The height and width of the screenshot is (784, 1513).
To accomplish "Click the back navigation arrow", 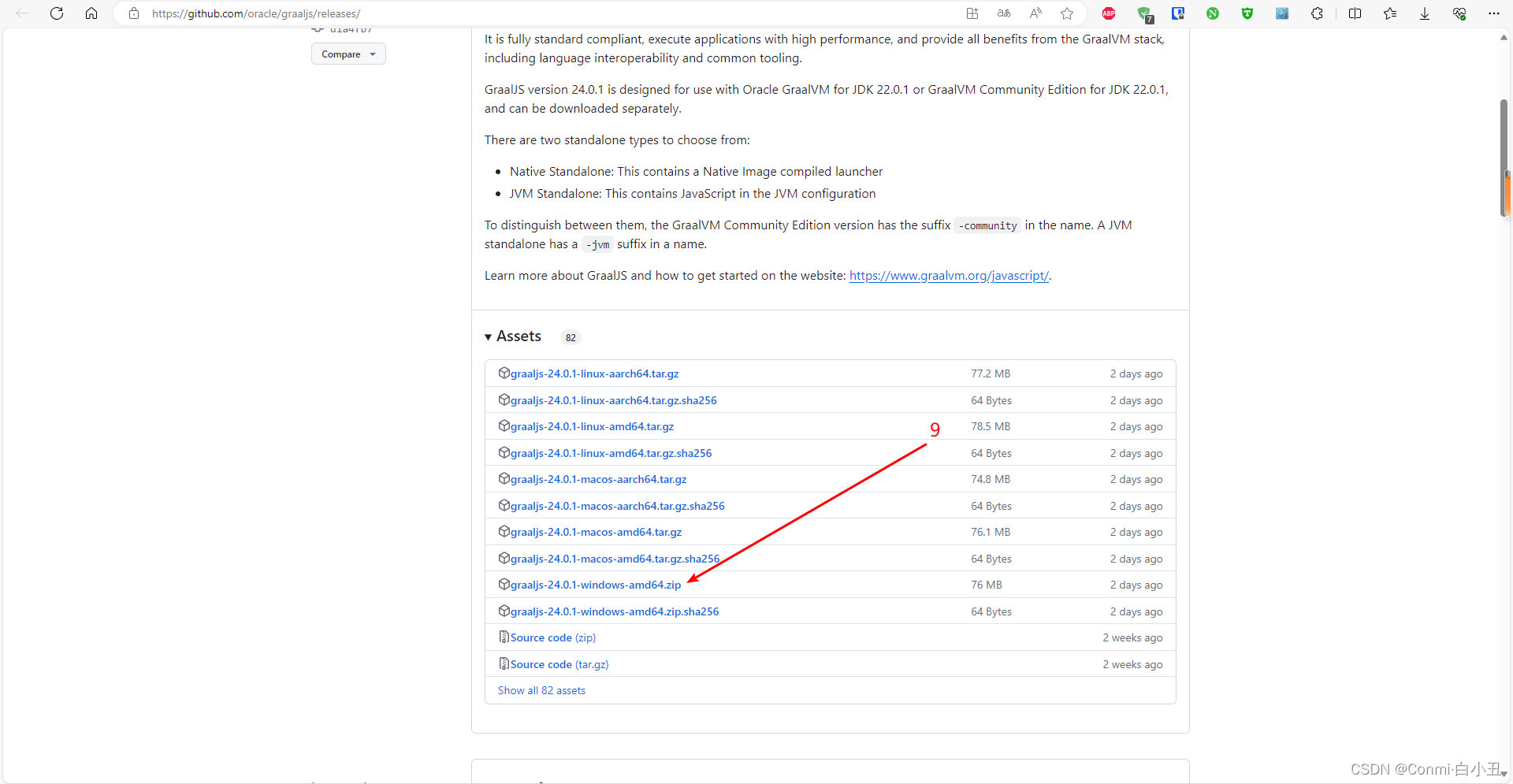I will coord(22,13).
